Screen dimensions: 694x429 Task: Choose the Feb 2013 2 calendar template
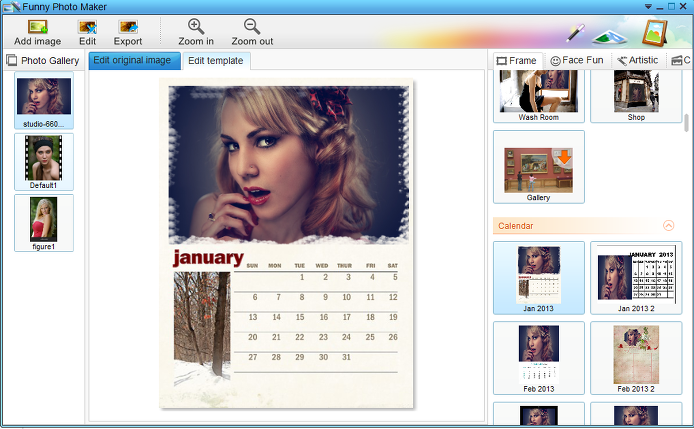(x=636, y=358)
